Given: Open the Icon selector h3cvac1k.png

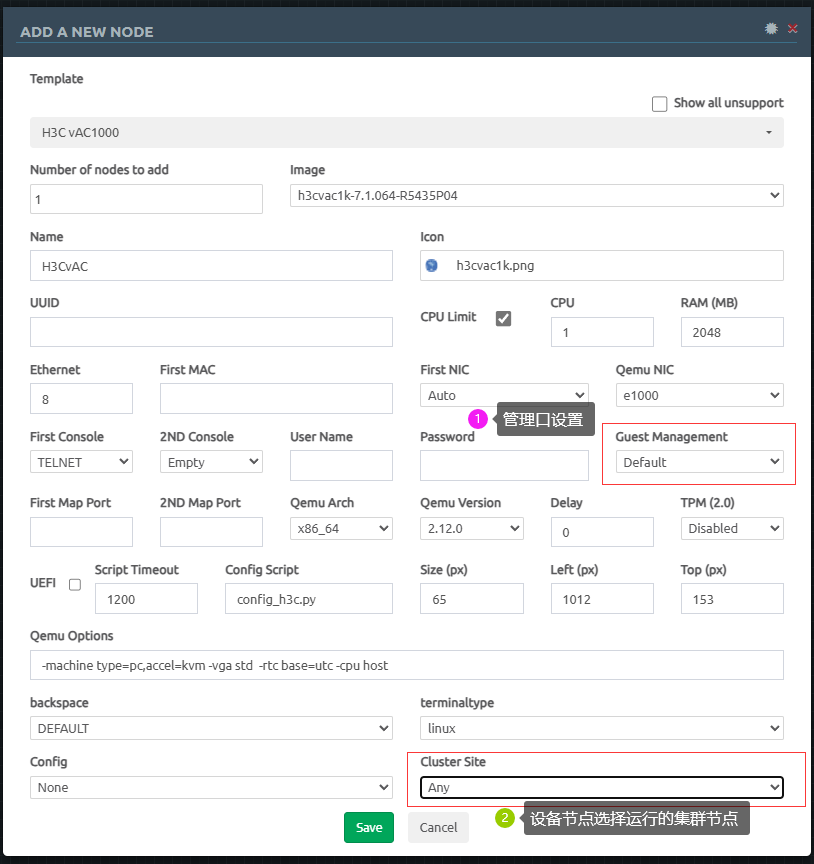Looking at the screenshot, I should [602, 266].
